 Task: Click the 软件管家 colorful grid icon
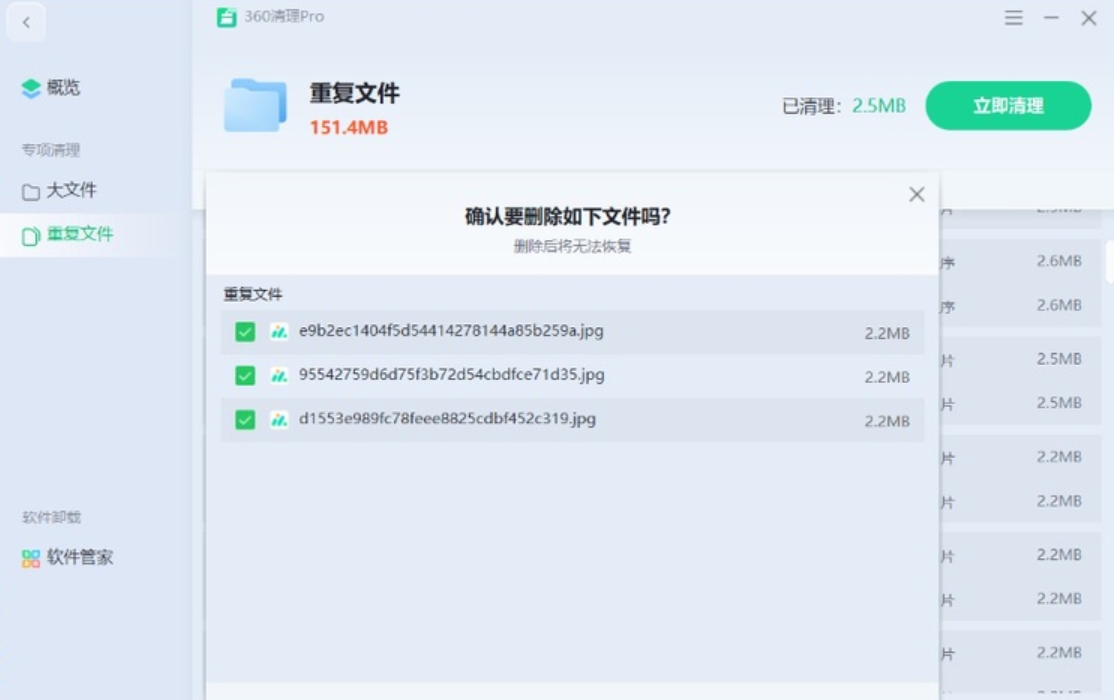click(31, 558)
